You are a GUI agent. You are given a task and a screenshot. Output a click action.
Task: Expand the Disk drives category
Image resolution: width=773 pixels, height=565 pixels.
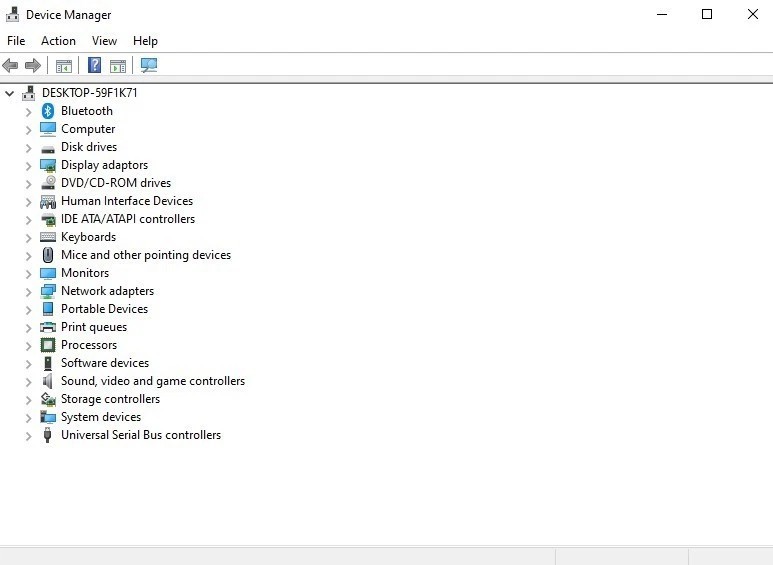click(x=28, y=148)
